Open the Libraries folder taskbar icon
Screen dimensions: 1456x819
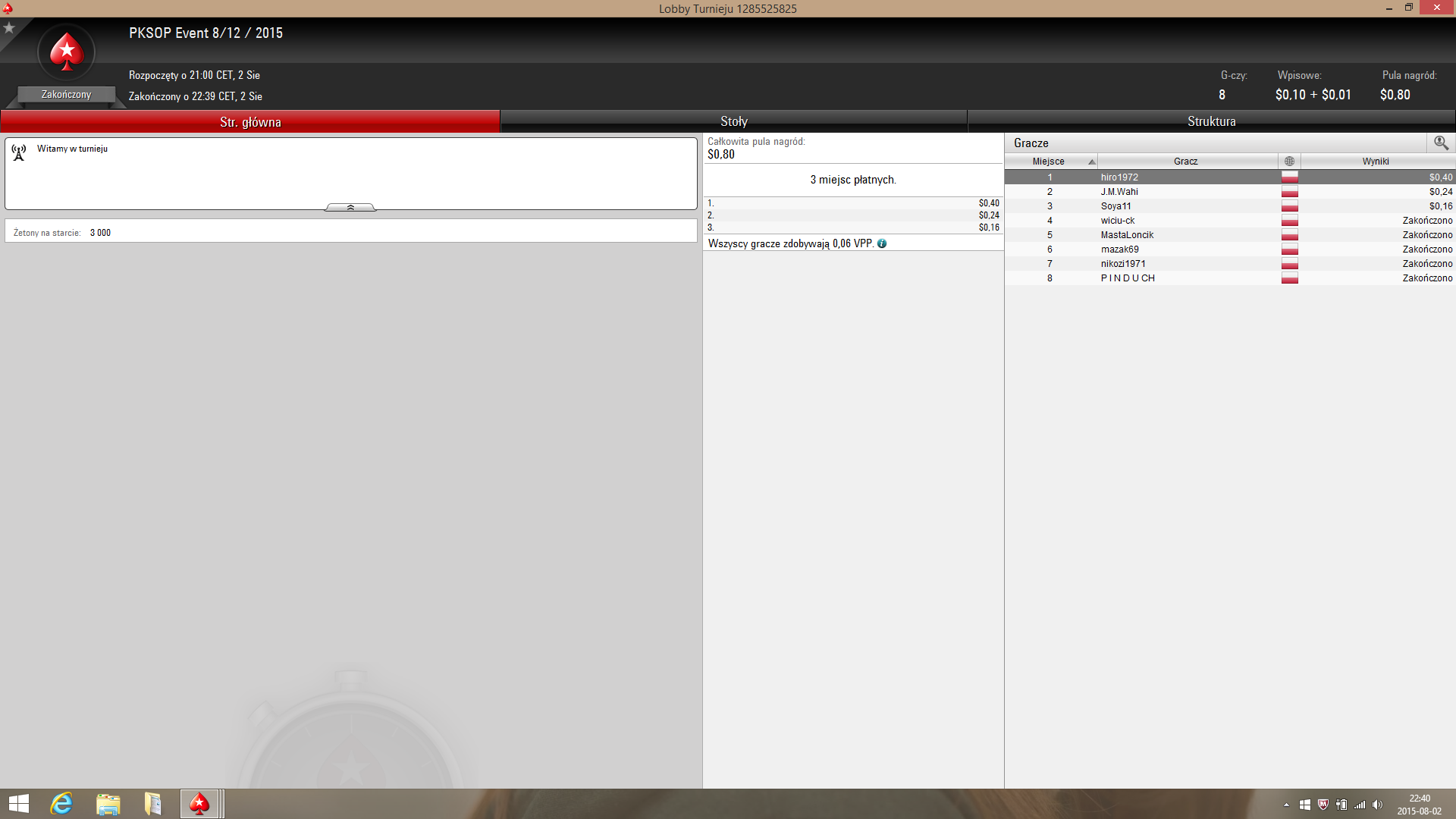(x=153, y=804)
